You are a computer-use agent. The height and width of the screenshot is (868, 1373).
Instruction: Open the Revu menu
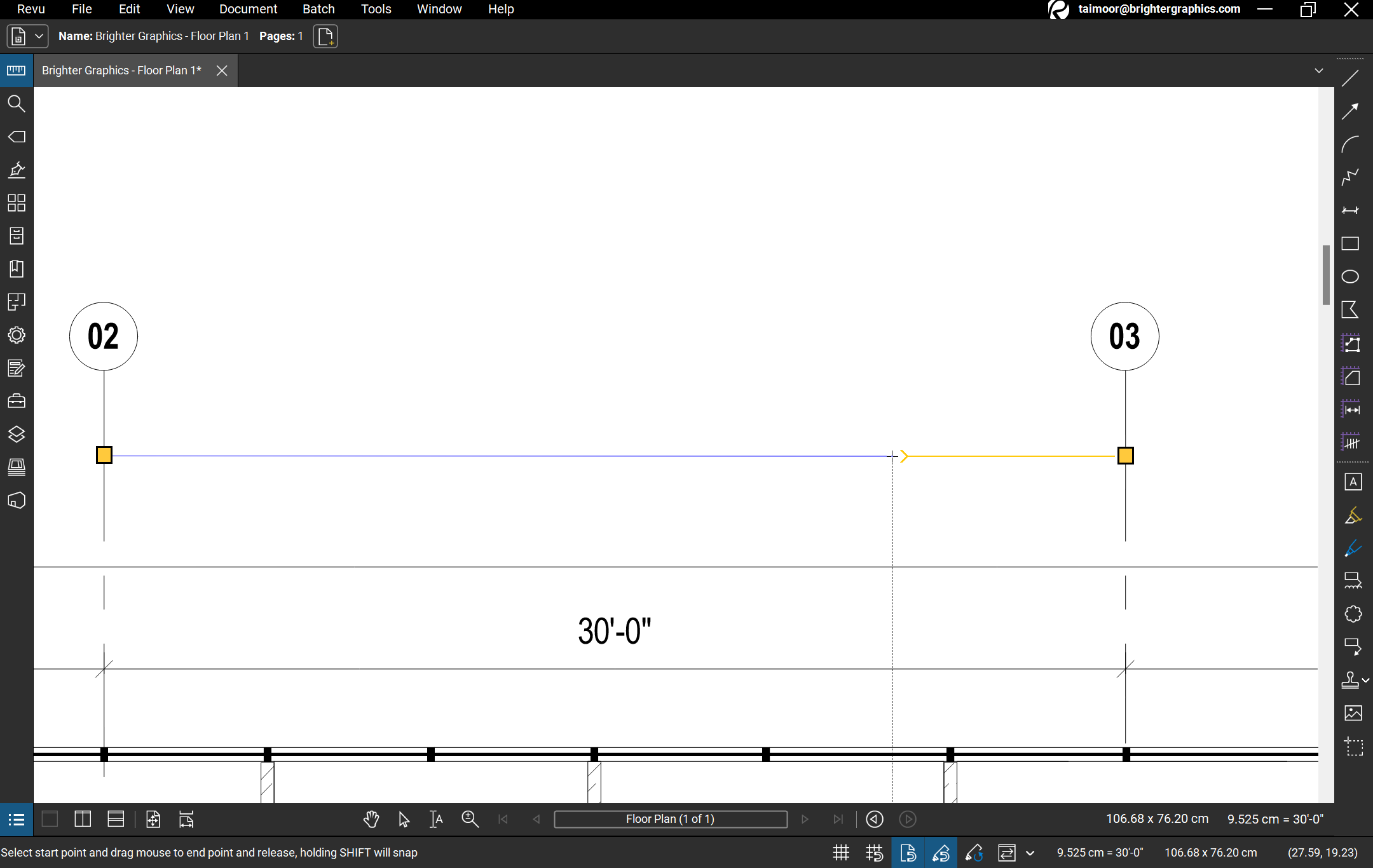tap(31, 9)
